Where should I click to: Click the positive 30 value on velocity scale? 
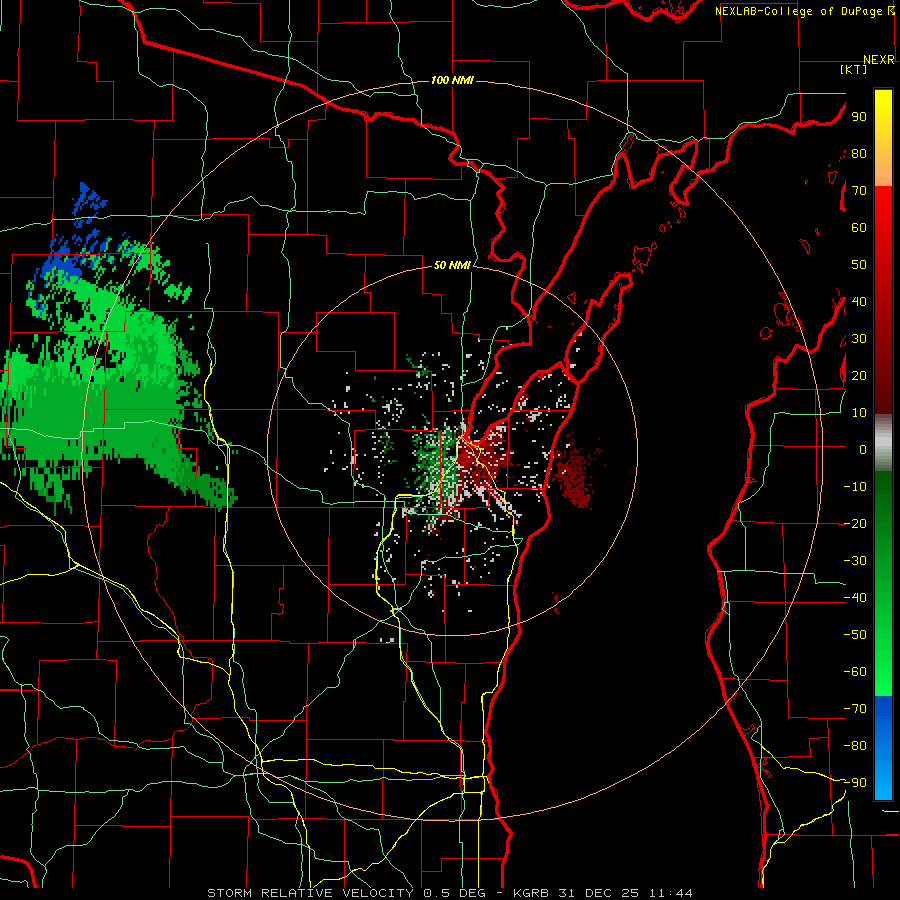pos(859,339)
